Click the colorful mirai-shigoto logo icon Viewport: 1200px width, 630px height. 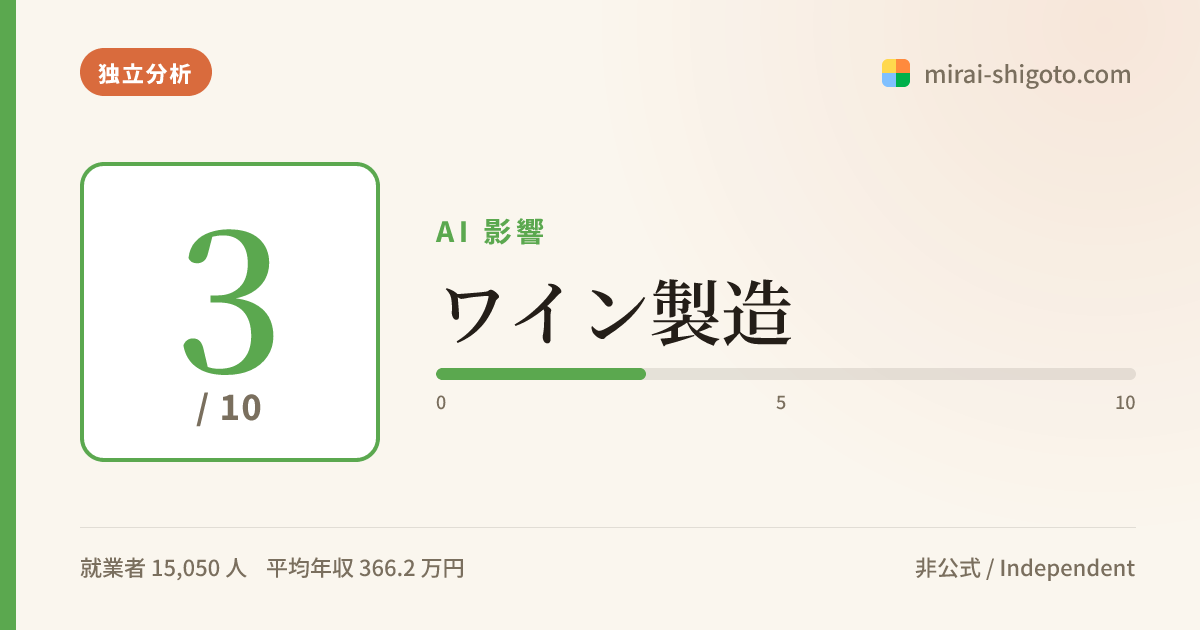(896, 73)
